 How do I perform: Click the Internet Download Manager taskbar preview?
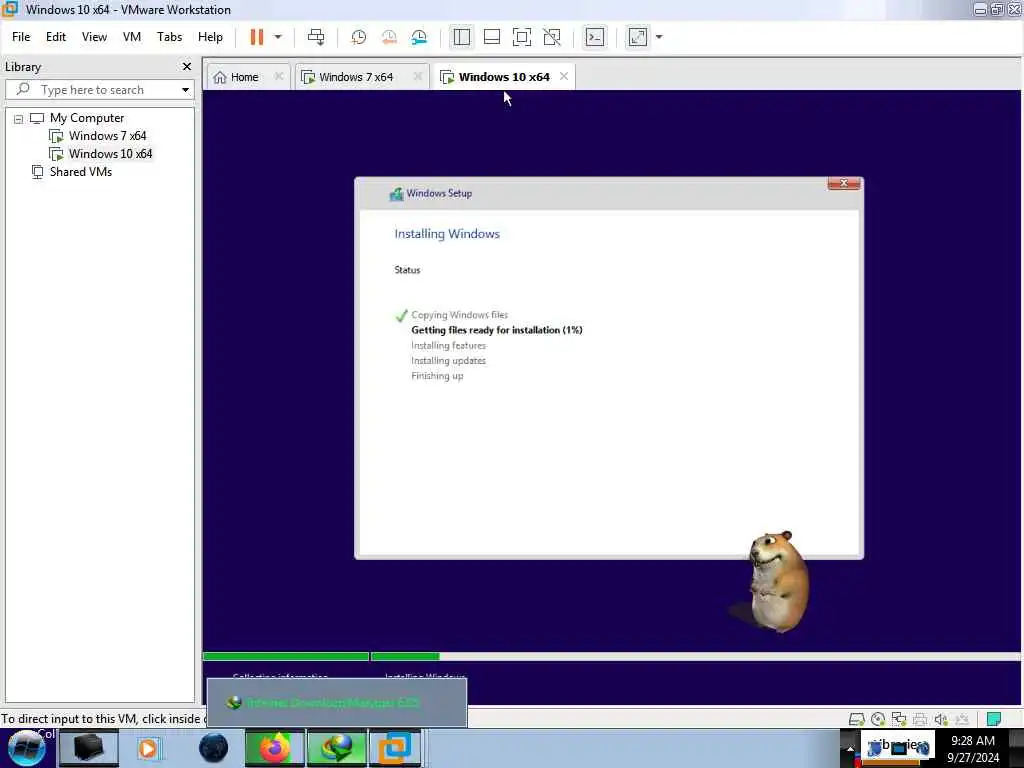coord(336,703)
